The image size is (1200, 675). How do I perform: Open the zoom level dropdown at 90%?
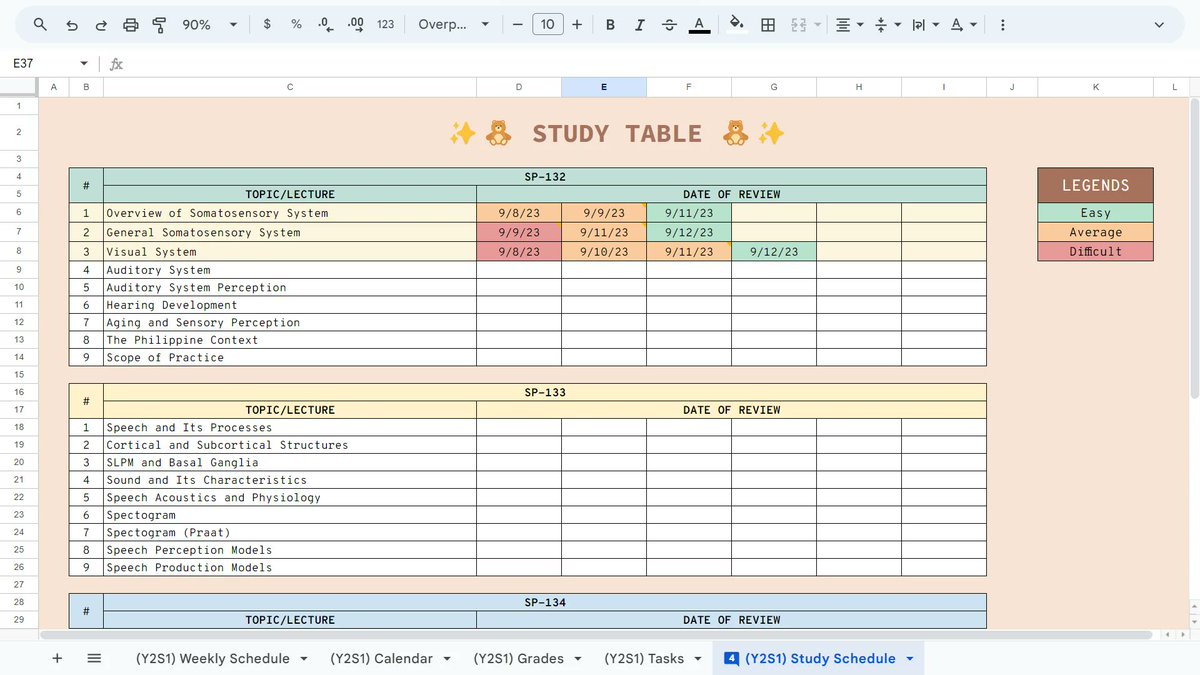click(x=210, y=24)
